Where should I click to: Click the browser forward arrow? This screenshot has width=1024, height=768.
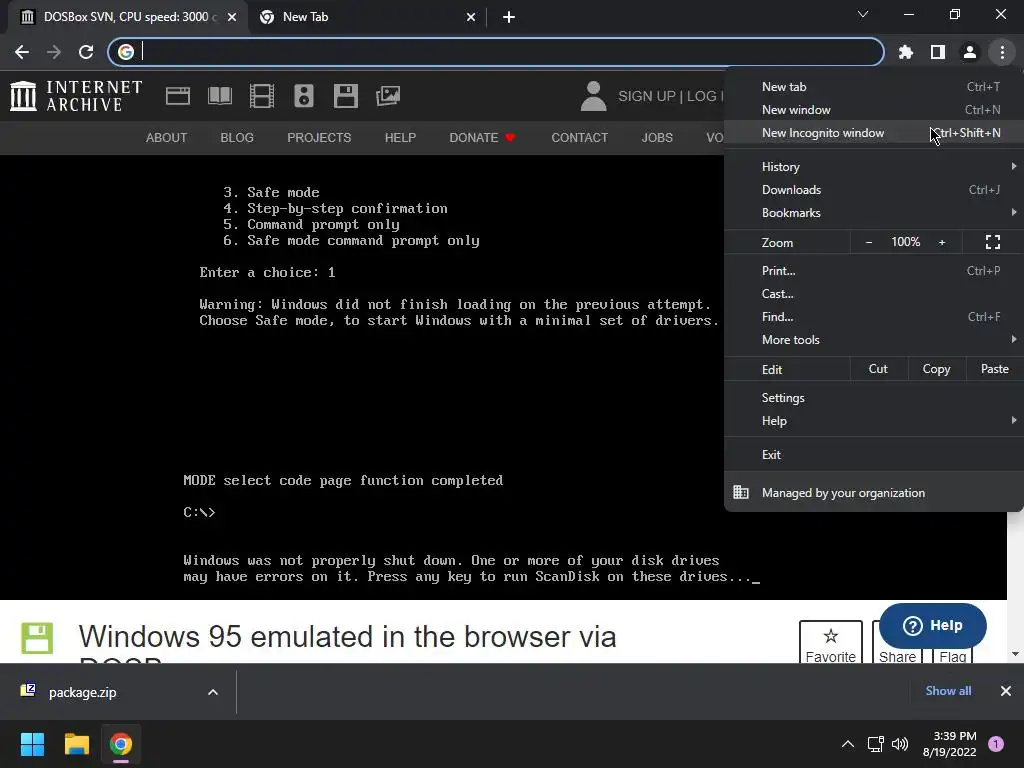(54, 52)
